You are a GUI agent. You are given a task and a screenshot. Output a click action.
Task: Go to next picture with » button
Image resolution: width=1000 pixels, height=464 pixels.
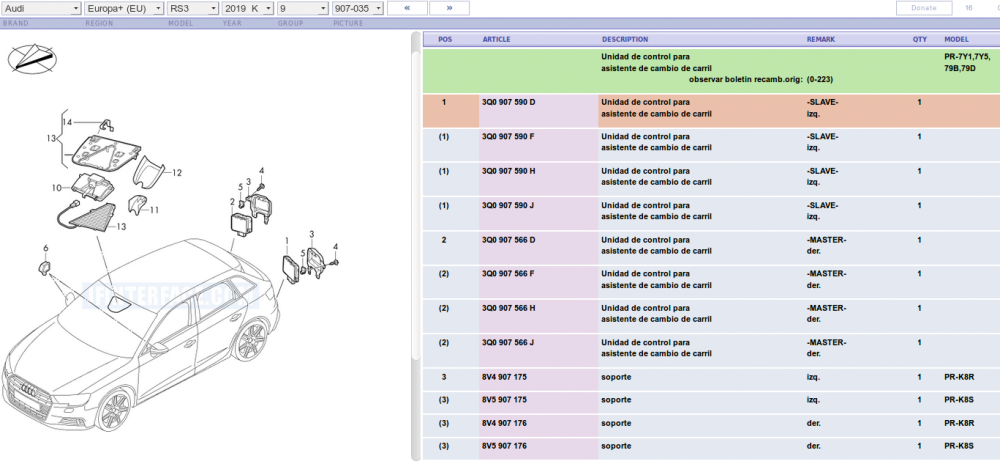[x=449, y=8]
